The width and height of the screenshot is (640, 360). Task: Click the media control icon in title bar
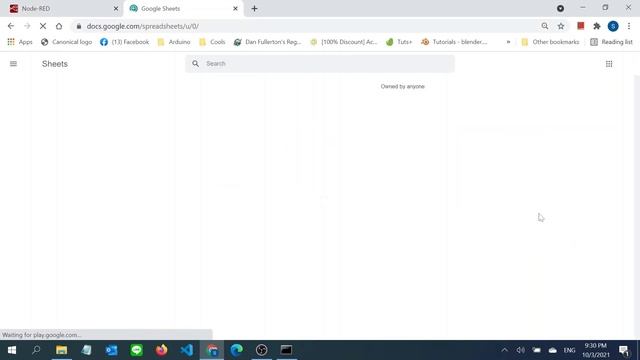tap(560, 8)
